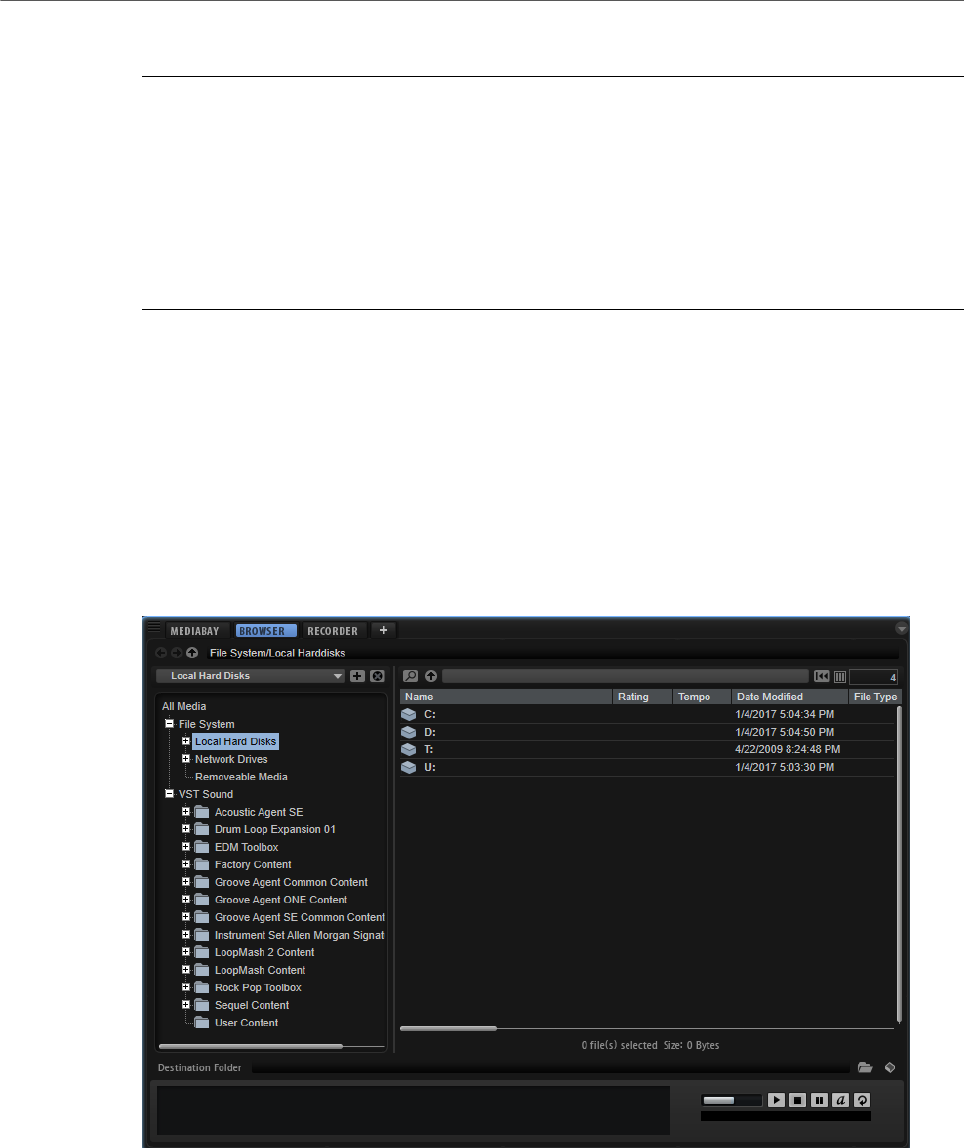The height and width of the screenshot is (1148, 964).
Task: Select the D: drive icon
Action: (408, 732)
